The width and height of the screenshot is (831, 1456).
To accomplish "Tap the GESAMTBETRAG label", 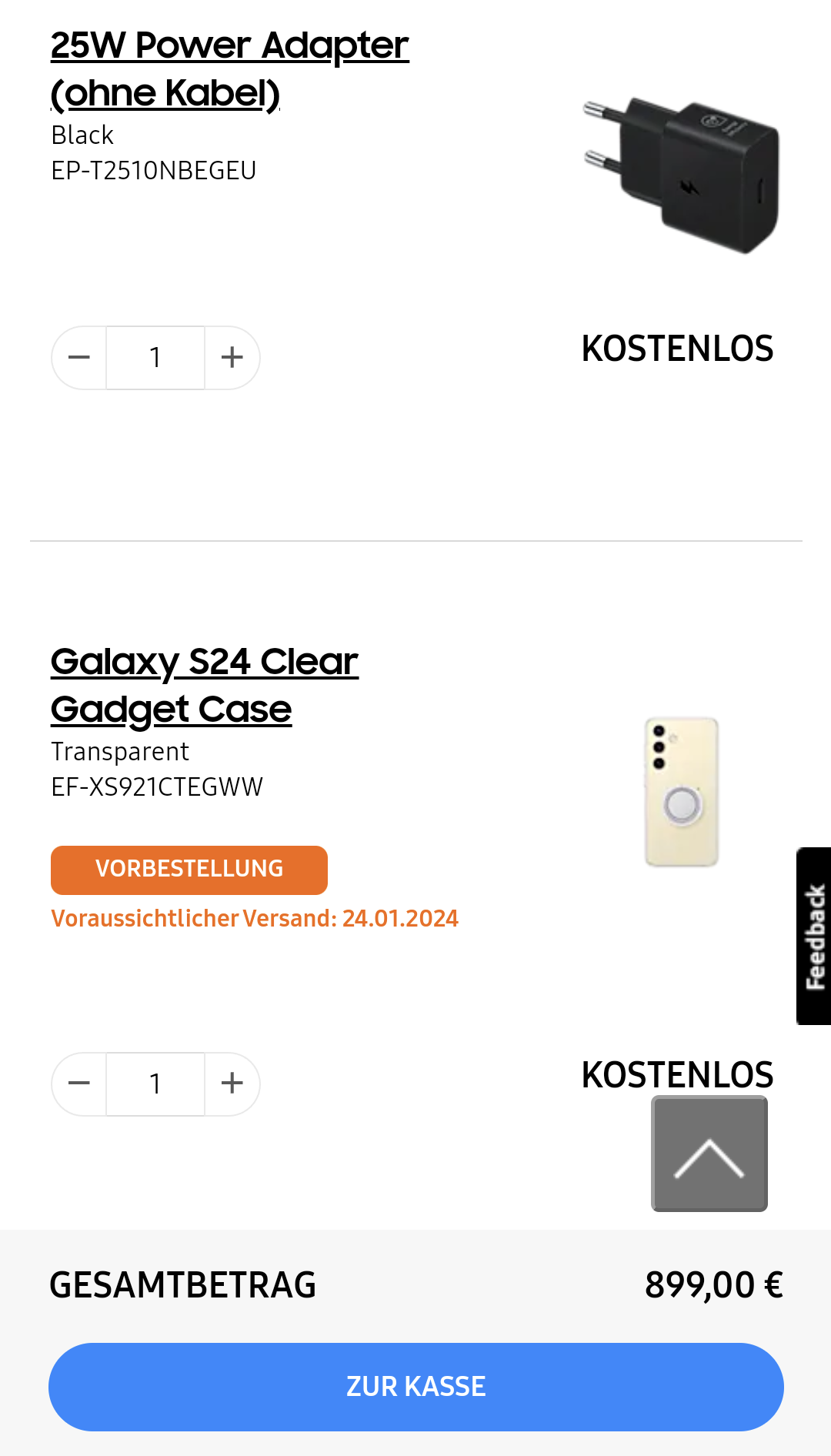I will pyautogui.click(x=183, y=1284).
